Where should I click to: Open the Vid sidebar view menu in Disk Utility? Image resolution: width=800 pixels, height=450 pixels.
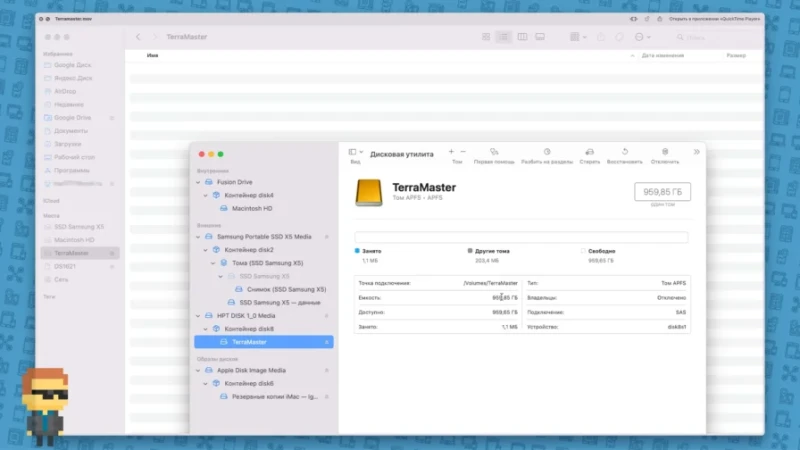[356, 152]
